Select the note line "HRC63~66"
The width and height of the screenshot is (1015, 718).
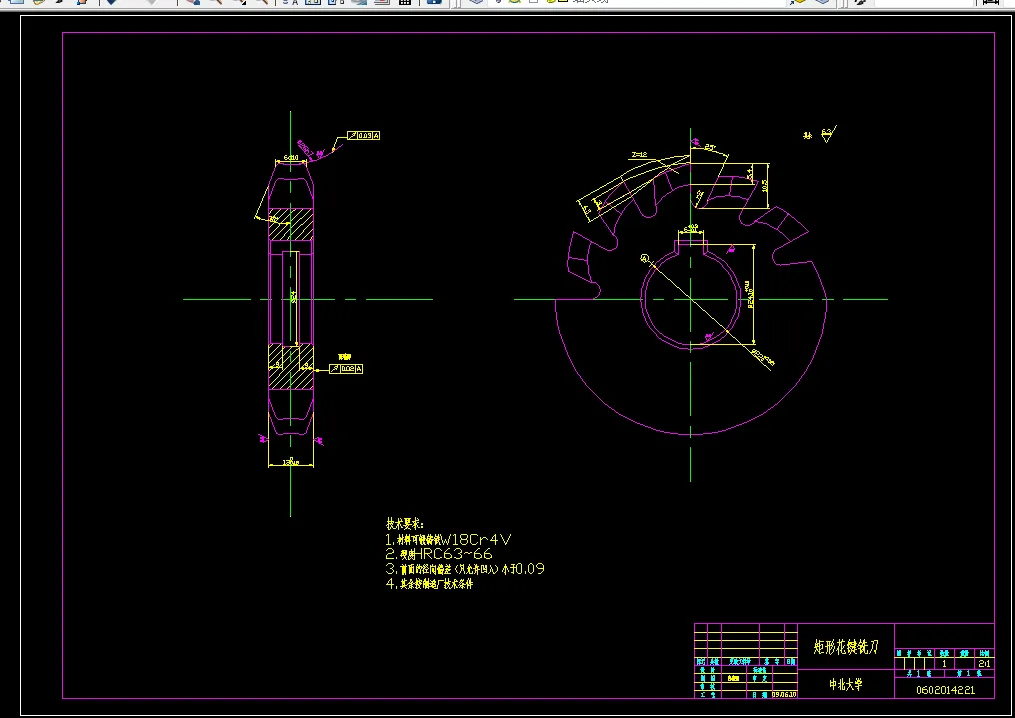(438, 554)
